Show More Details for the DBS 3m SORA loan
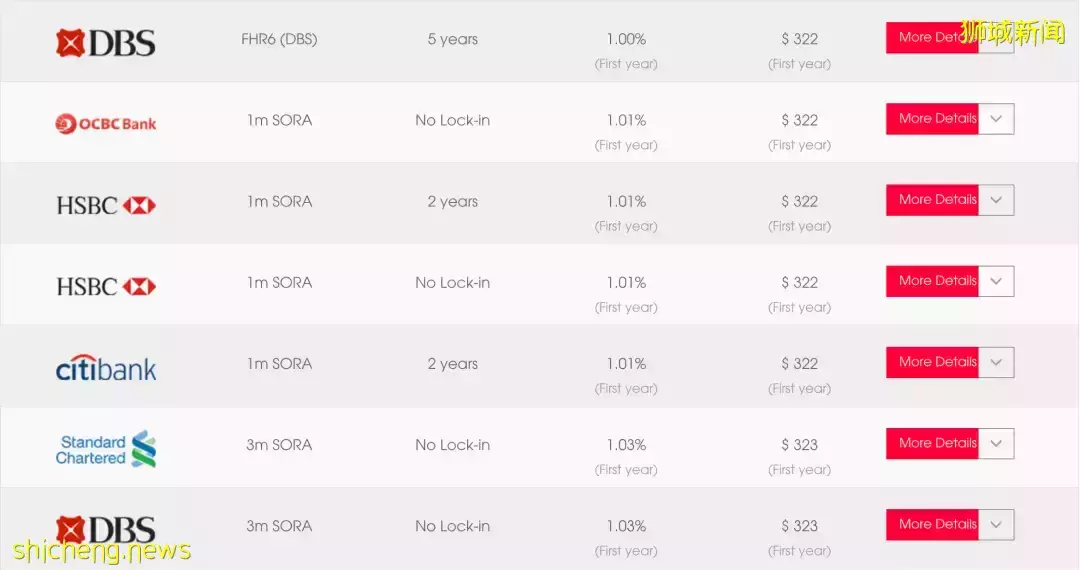Viewport: 1080px width, 570px height. [932, 524]
